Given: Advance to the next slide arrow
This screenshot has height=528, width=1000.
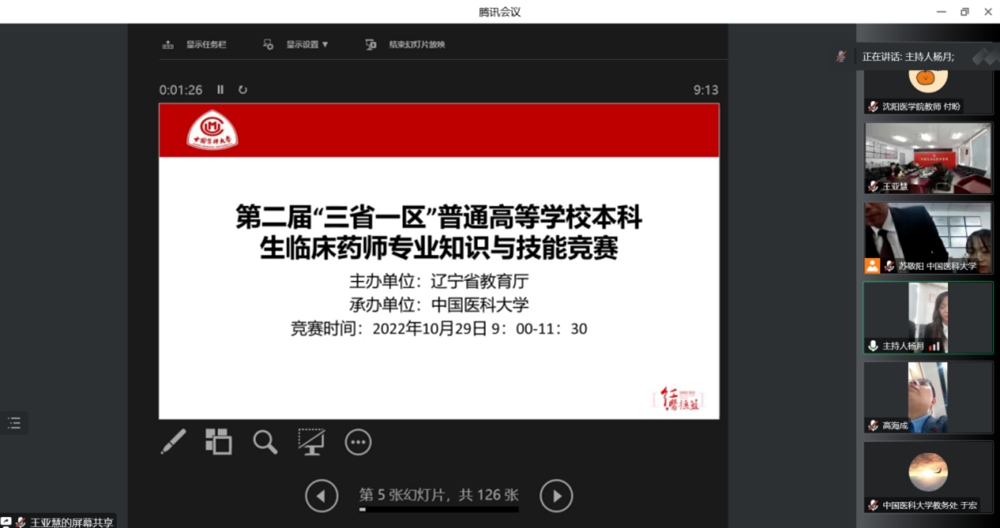Looking at the screenshot, I should pos(556,495).
